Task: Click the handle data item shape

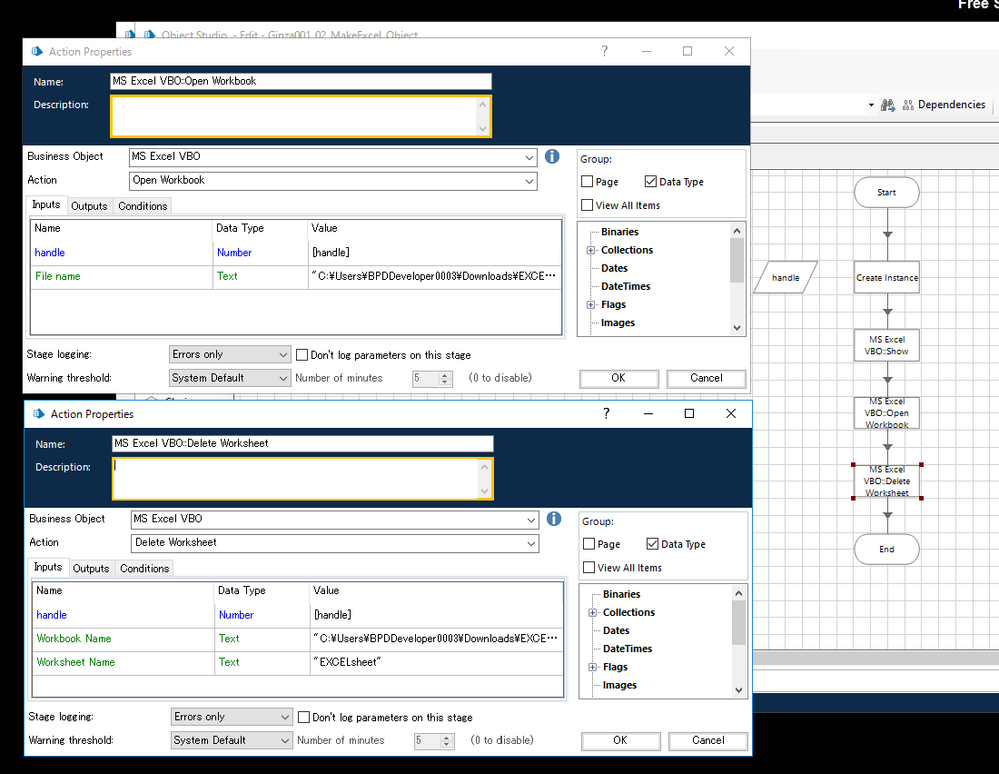Action: click(786, 277)
